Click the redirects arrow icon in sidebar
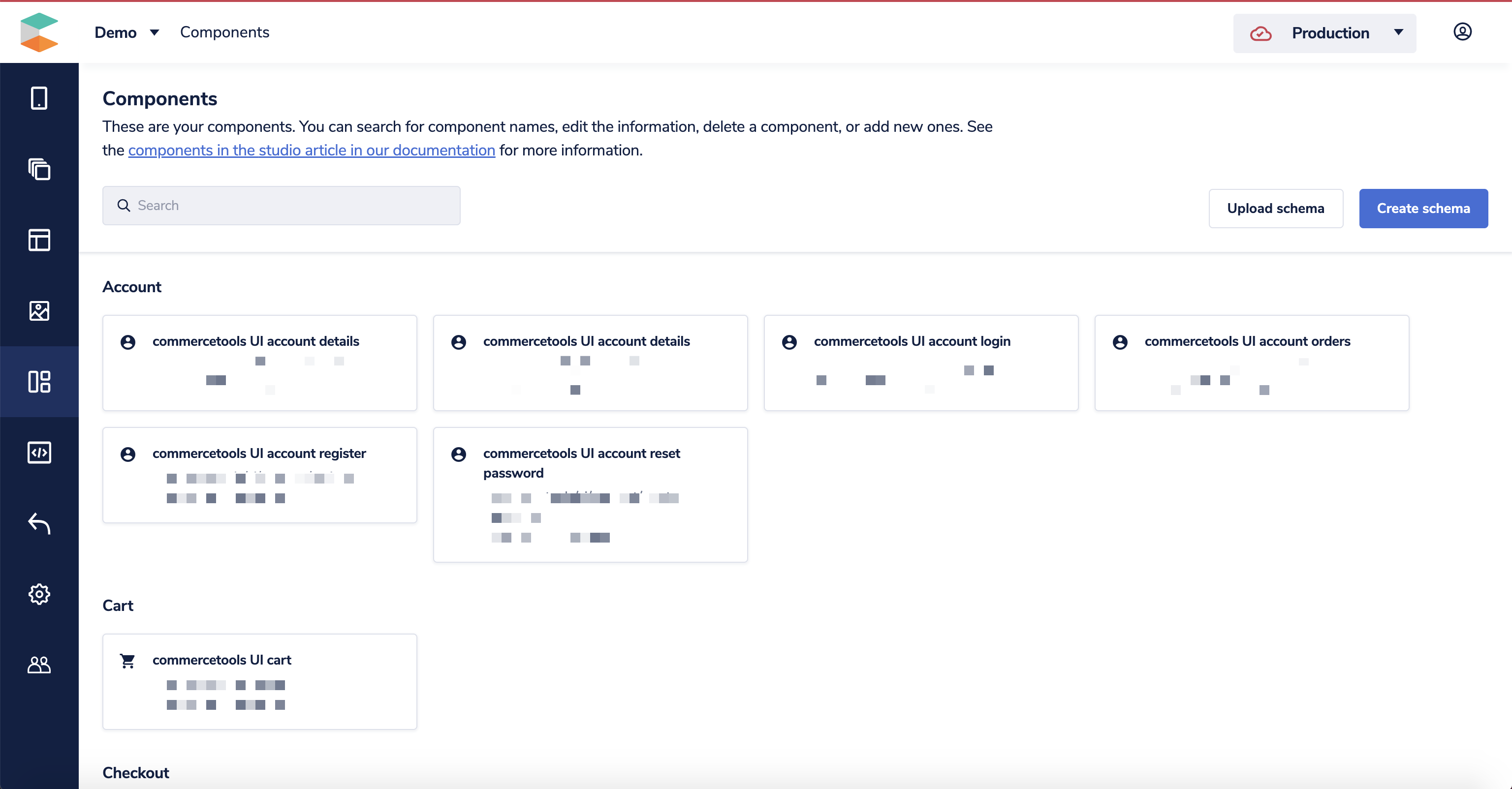1512x789 pixels. 39,523
